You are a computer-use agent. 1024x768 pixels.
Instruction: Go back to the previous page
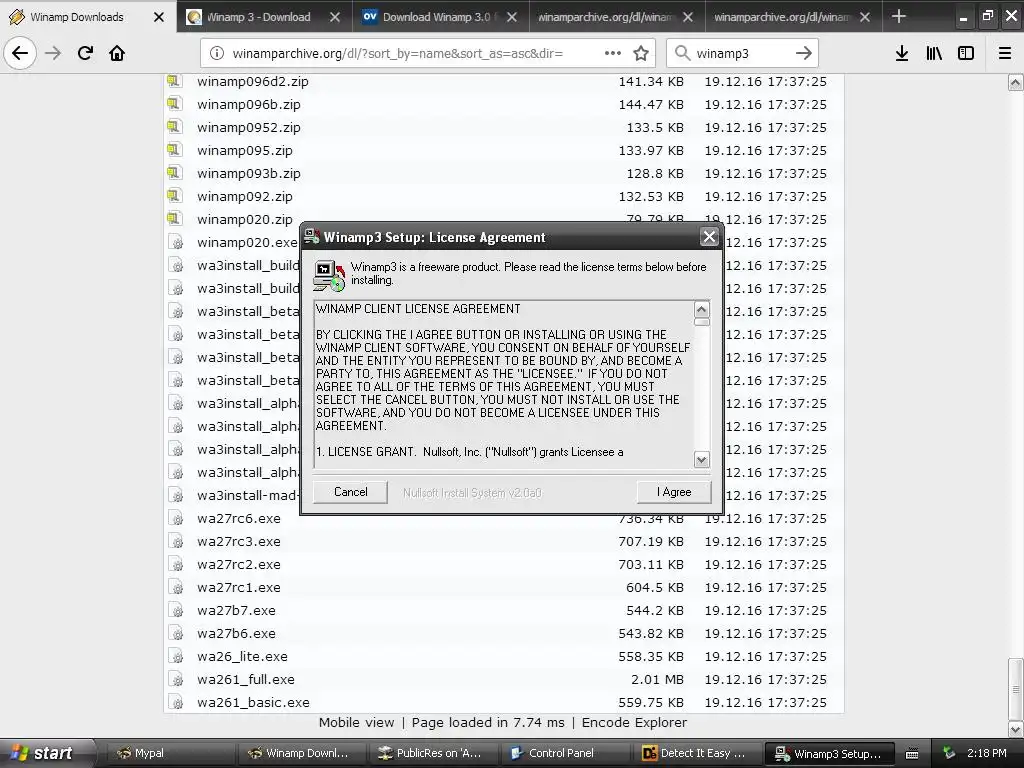20,53
